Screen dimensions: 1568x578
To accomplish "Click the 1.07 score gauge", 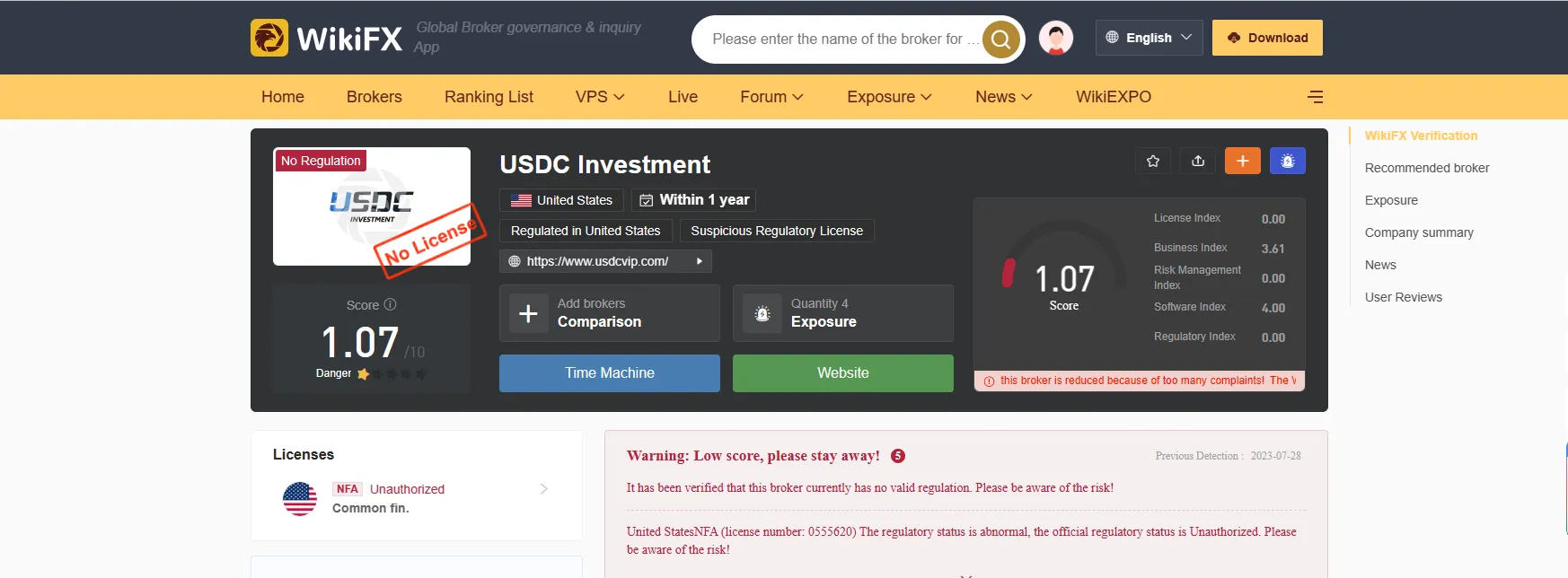I will point(1064,269).
